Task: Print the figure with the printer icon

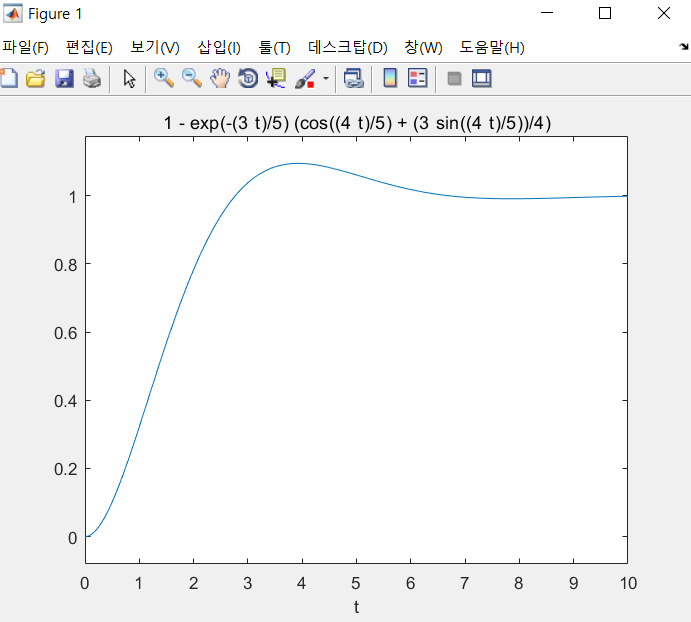Action: [x=92, y=79]
